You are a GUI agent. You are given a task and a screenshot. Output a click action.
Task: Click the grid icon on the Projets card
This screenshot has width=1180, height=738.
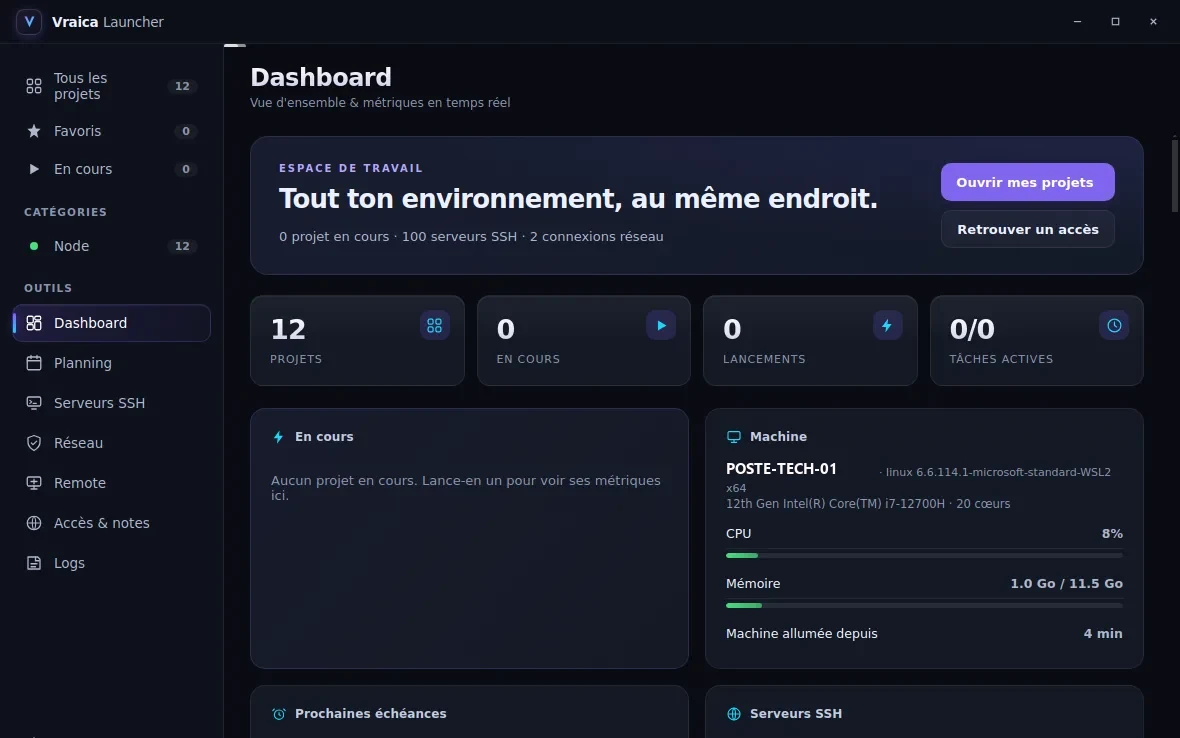coord(434,326)
